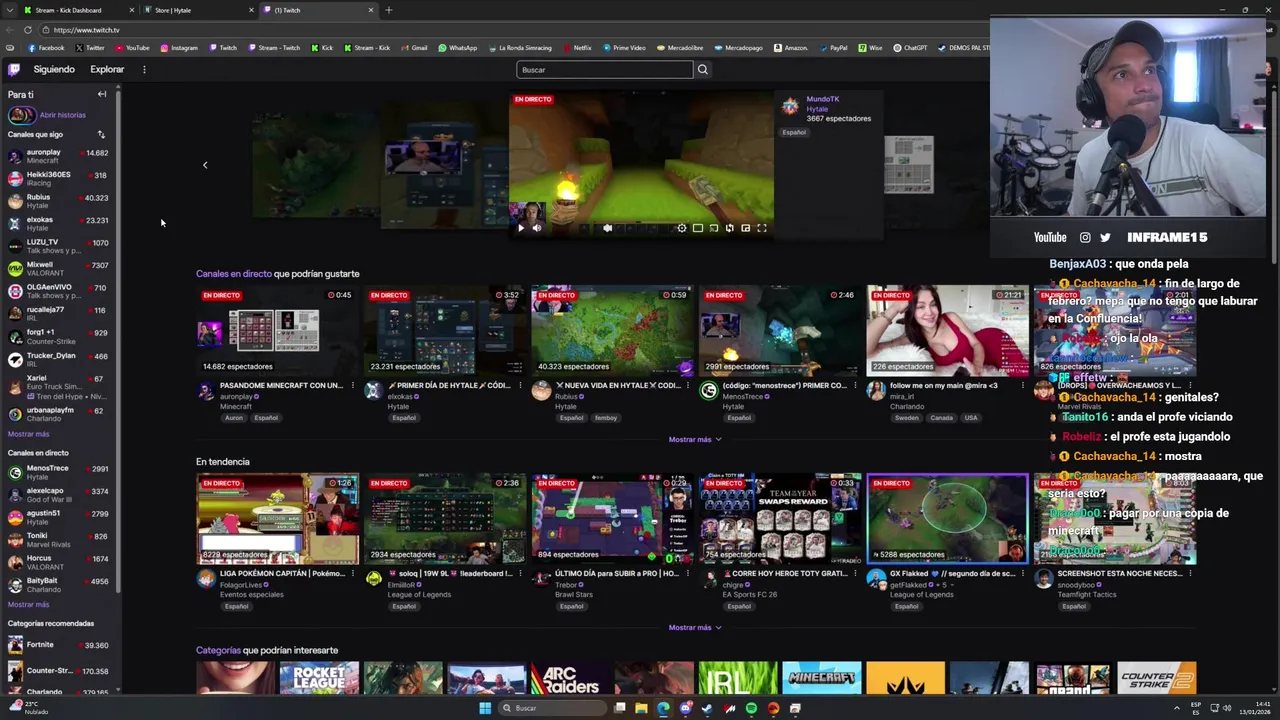Open Rubius channel in sidebar

(x=60, y=201)
